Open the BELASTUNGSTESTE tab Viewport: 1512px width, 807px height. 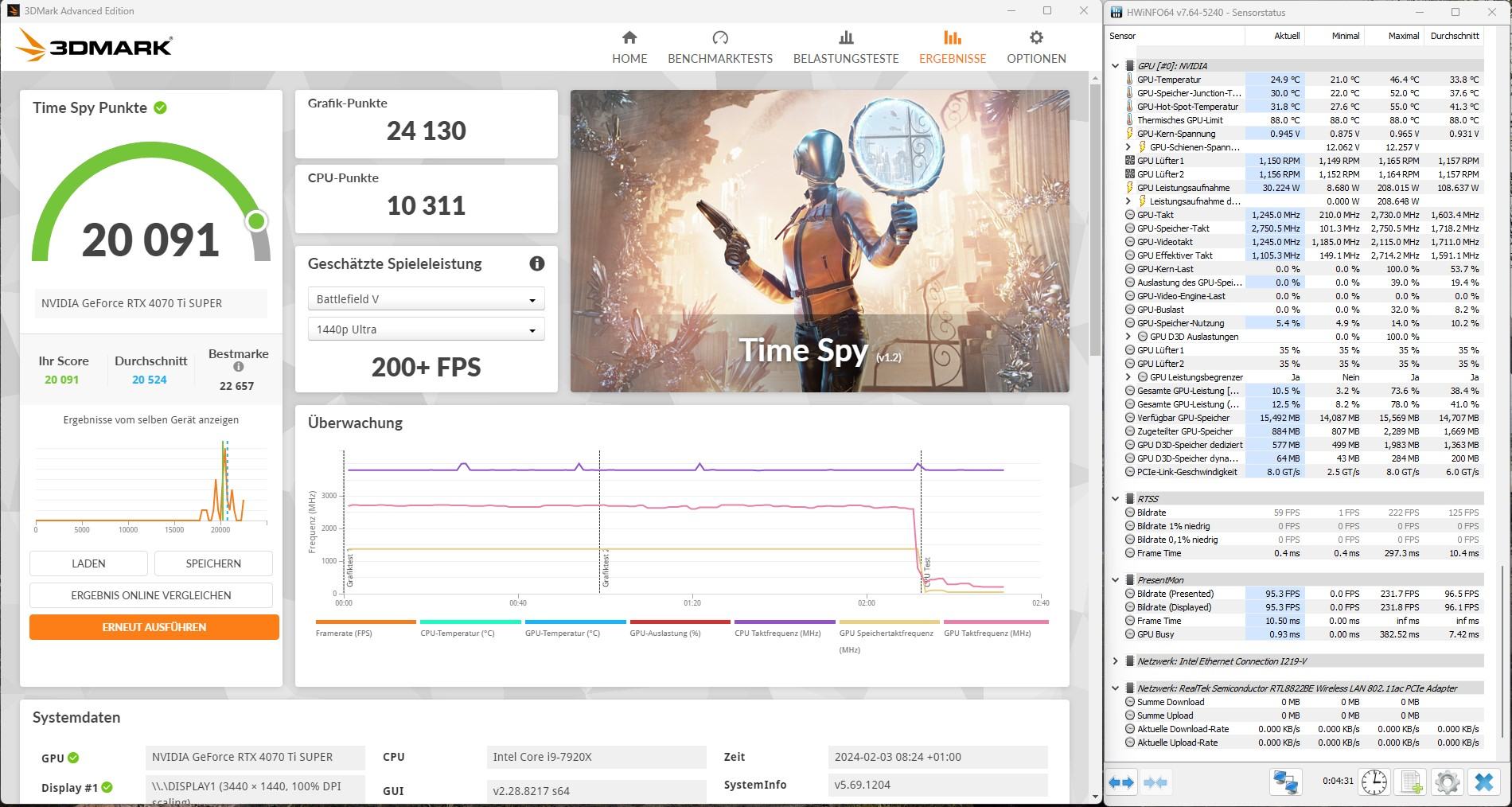[x=846, y=48]
